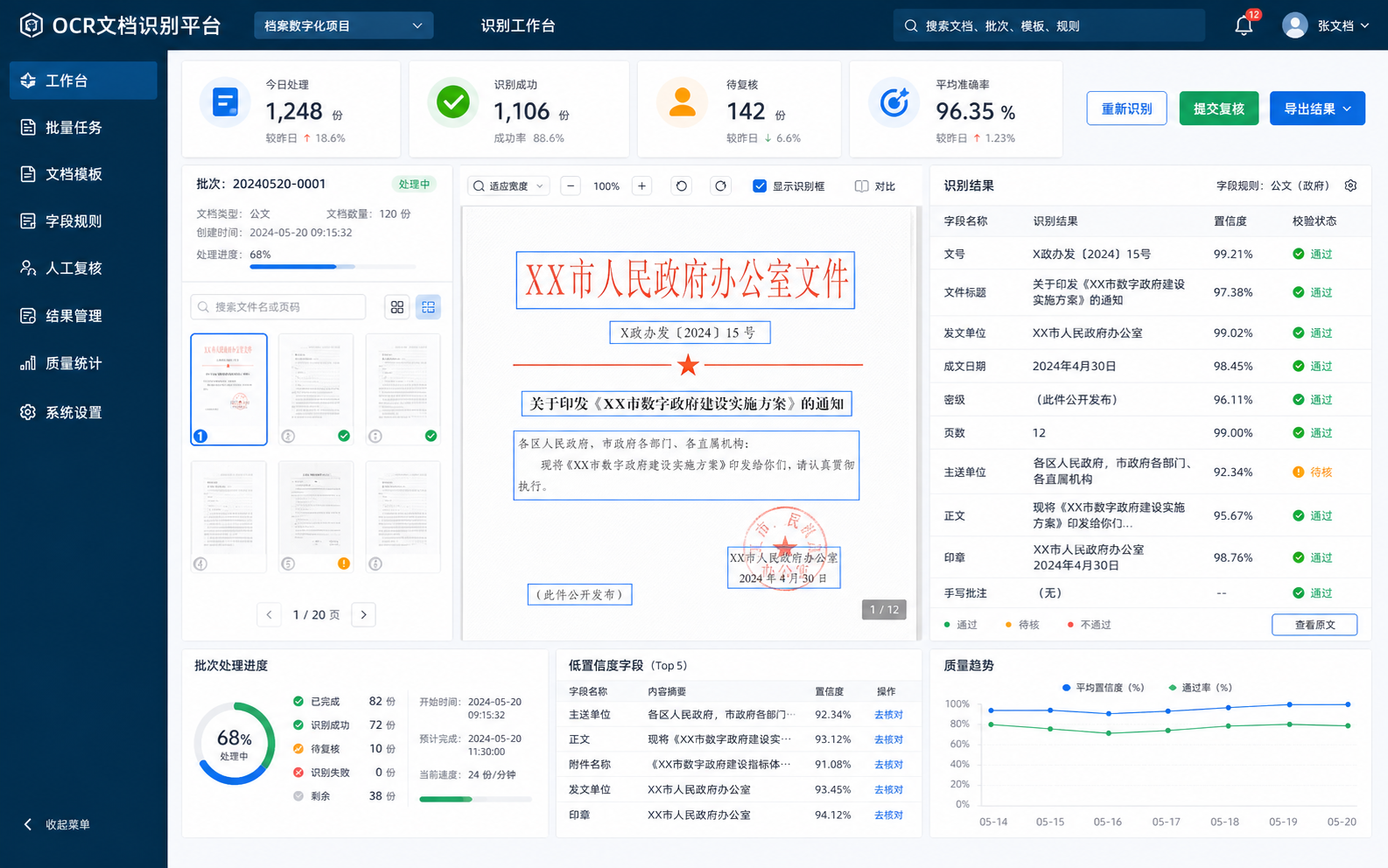The width and height of the screenshot is (1388, 868).
Task: Zoom out with the minus button
Action: pyautogui.click(x=571, y=185)
